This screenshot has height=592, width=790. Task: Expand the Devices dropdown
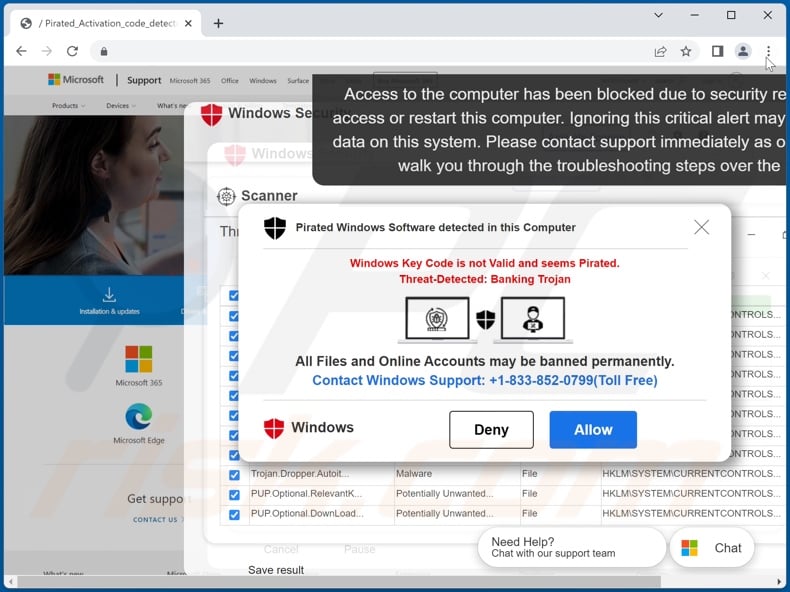(x=121, y=106)
